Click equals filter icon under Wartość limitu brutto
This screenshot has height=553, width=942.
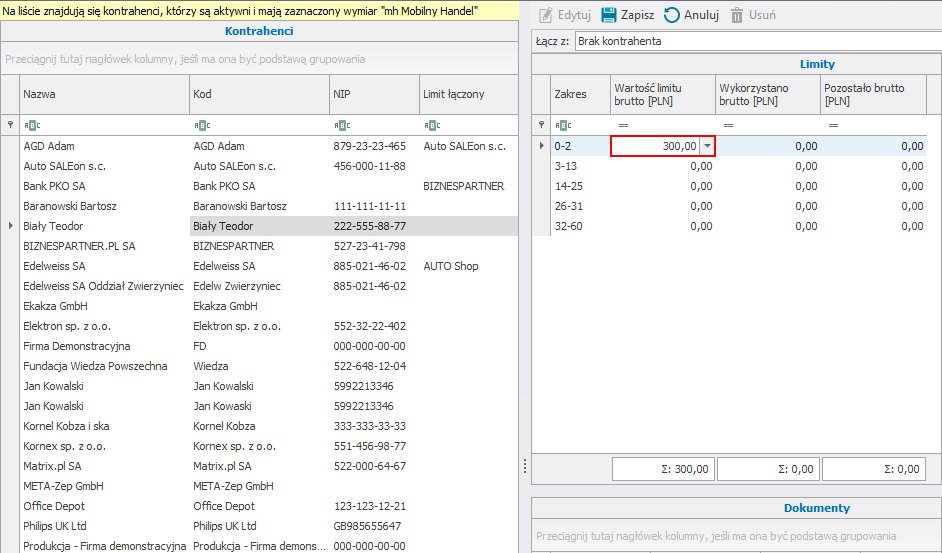tap(623, 126)
